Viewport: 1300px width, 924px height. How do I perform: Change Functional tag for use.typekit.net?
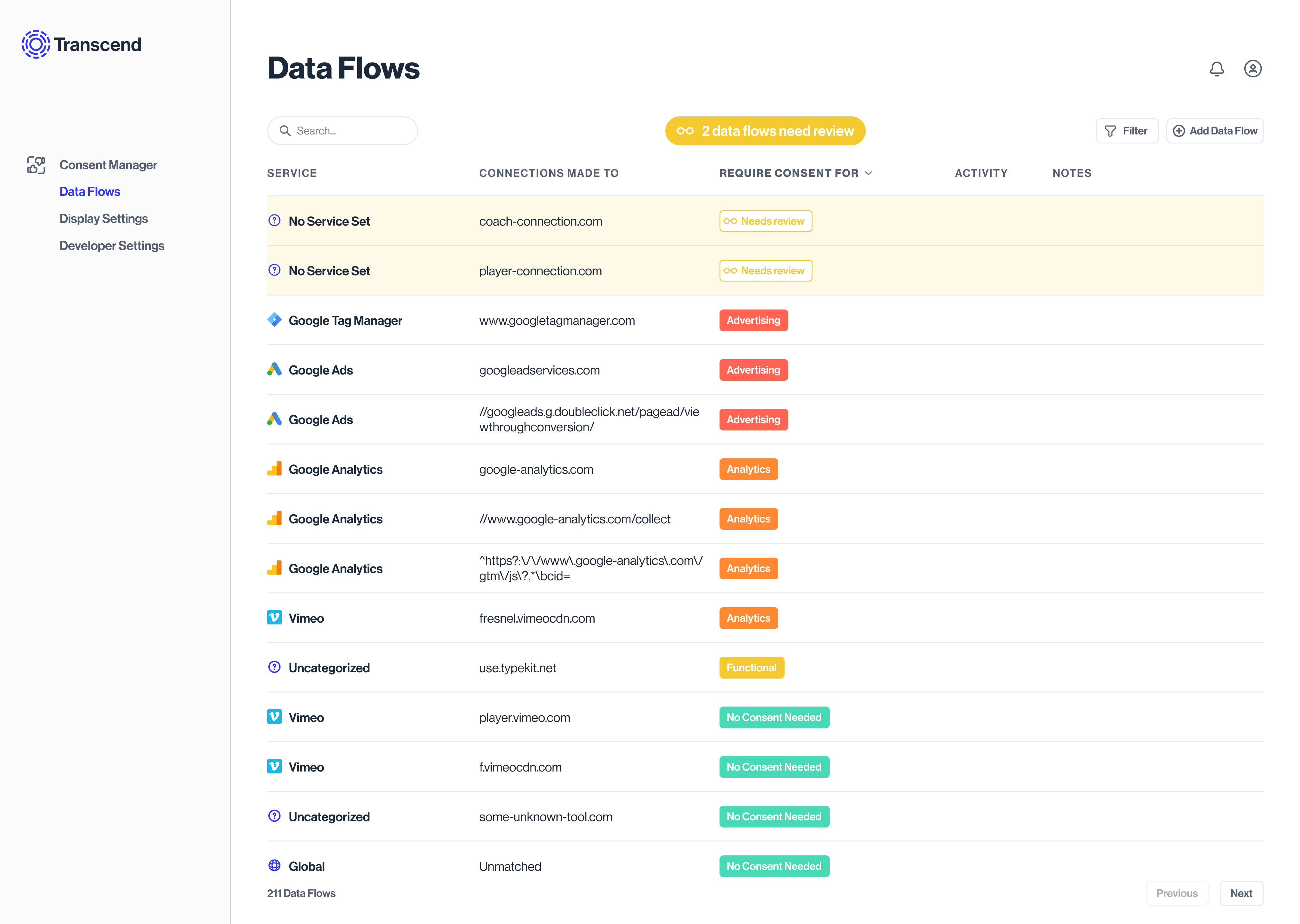[751, 668]
